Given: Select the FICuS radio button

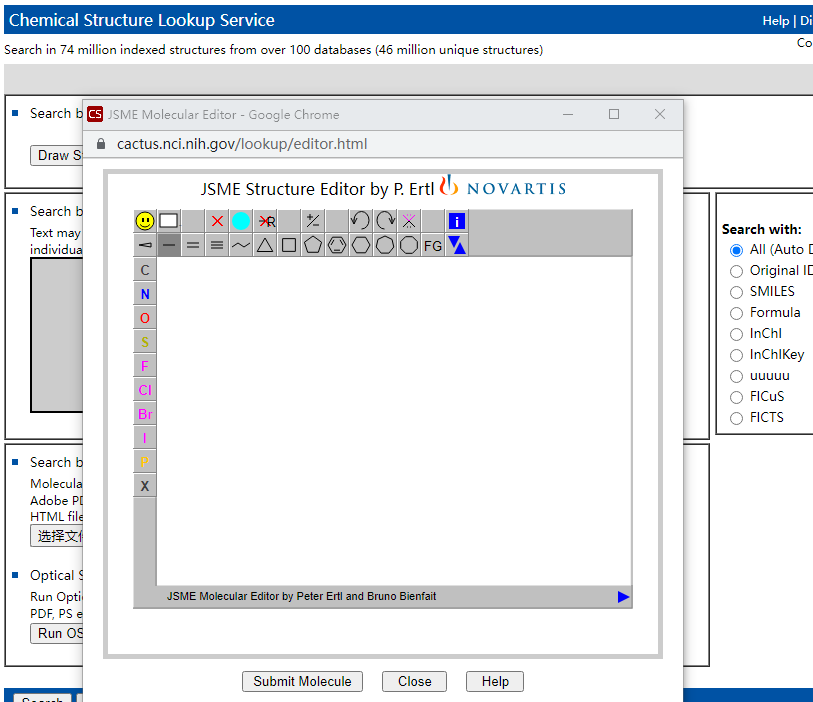Looking at the screenshot, I should (x=736, y=397).
